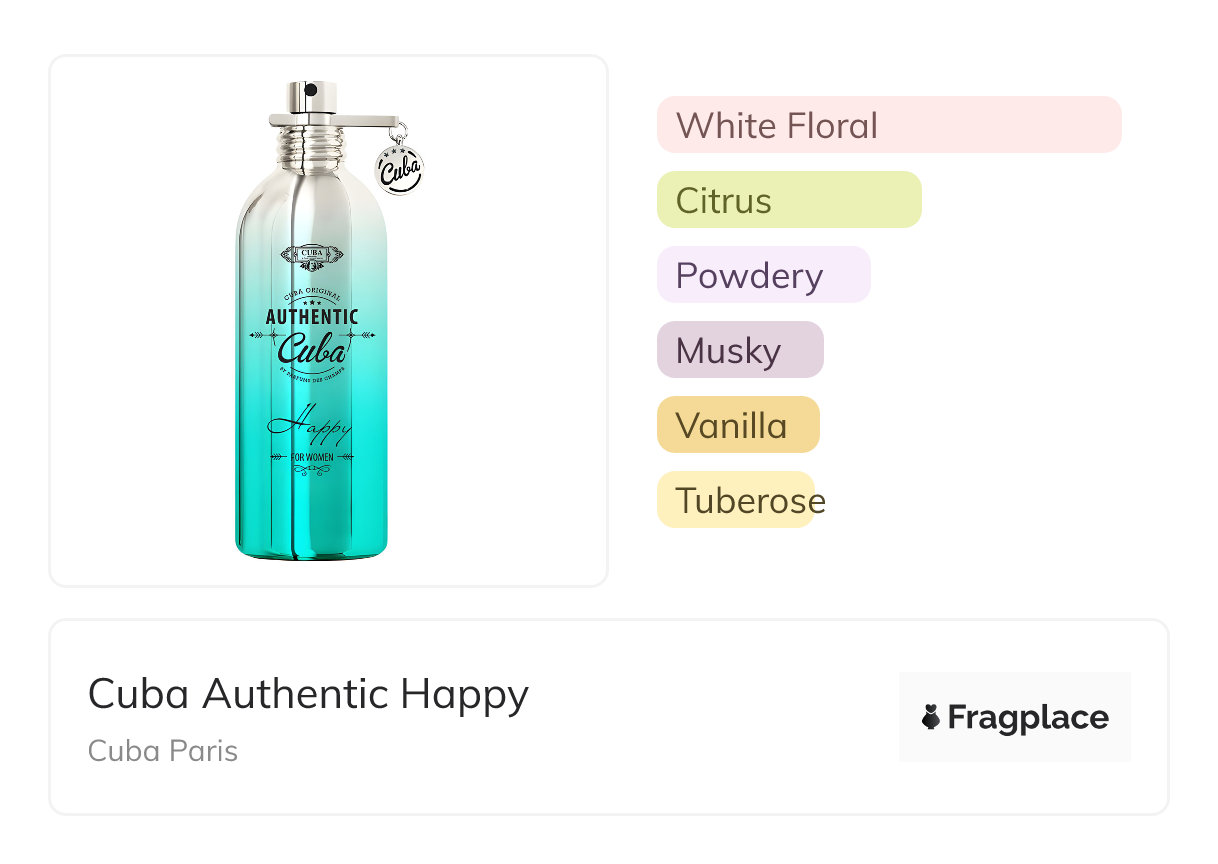Open the Cuba Authentic Happy title
This screenshot has height=864, width=1218.
308,693
